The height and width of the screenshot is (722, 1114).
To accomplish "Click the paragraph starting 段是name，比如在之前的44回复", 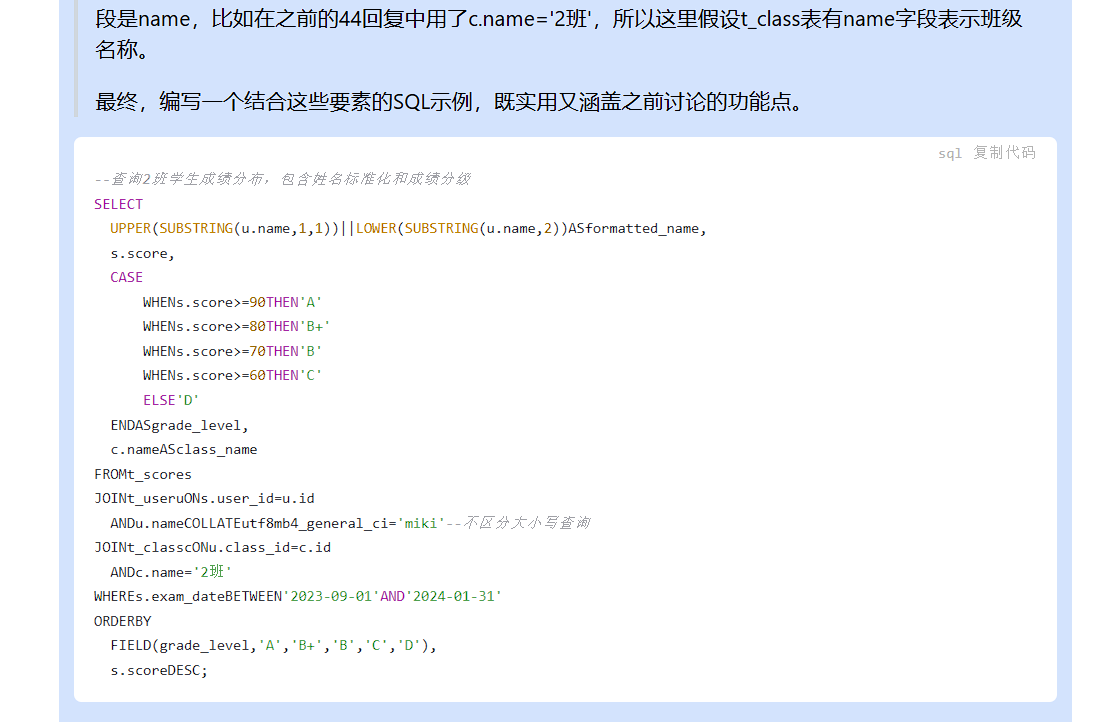I will [x=558, y=34].
